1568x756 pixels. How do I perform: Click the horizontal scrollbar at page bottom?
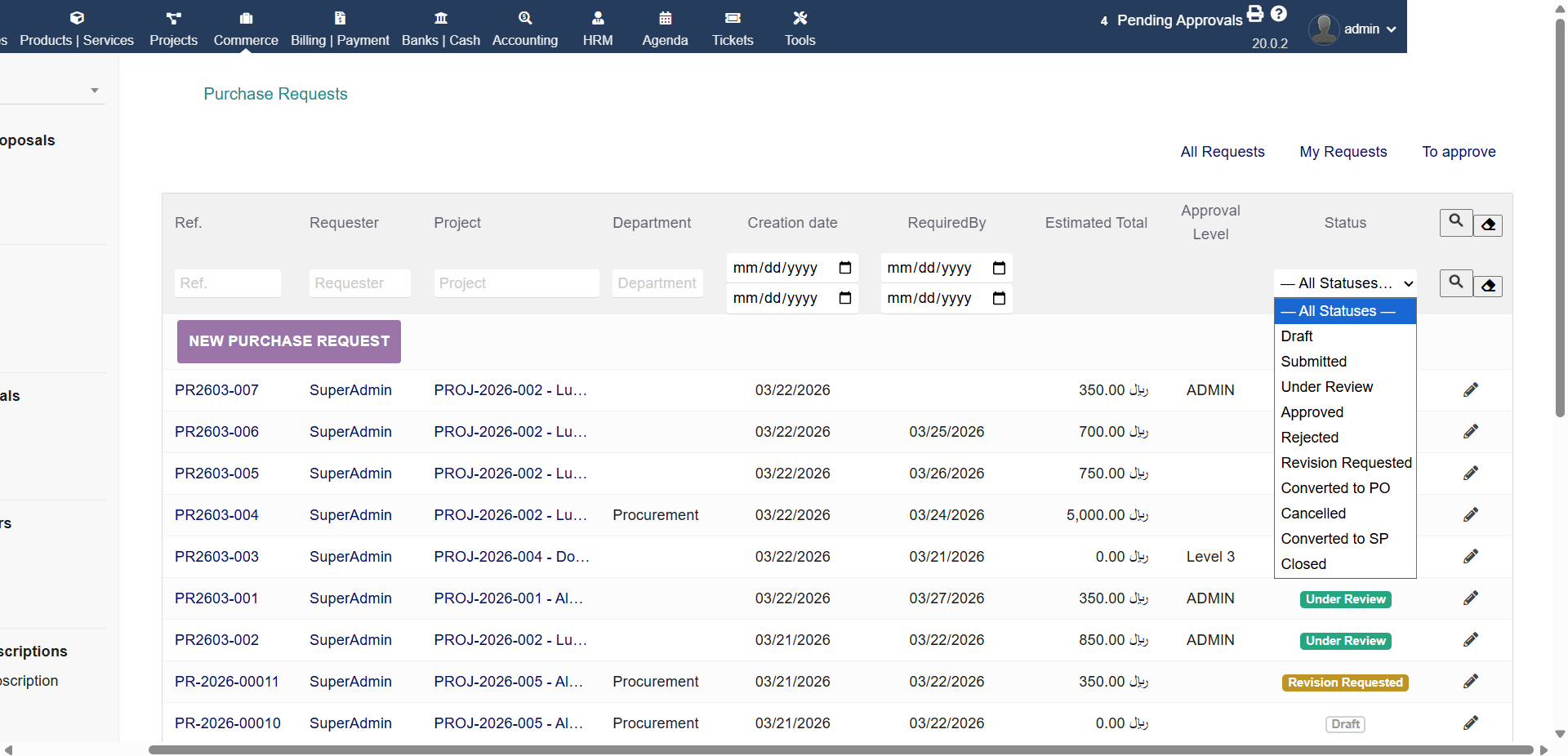tap(840, 749)
